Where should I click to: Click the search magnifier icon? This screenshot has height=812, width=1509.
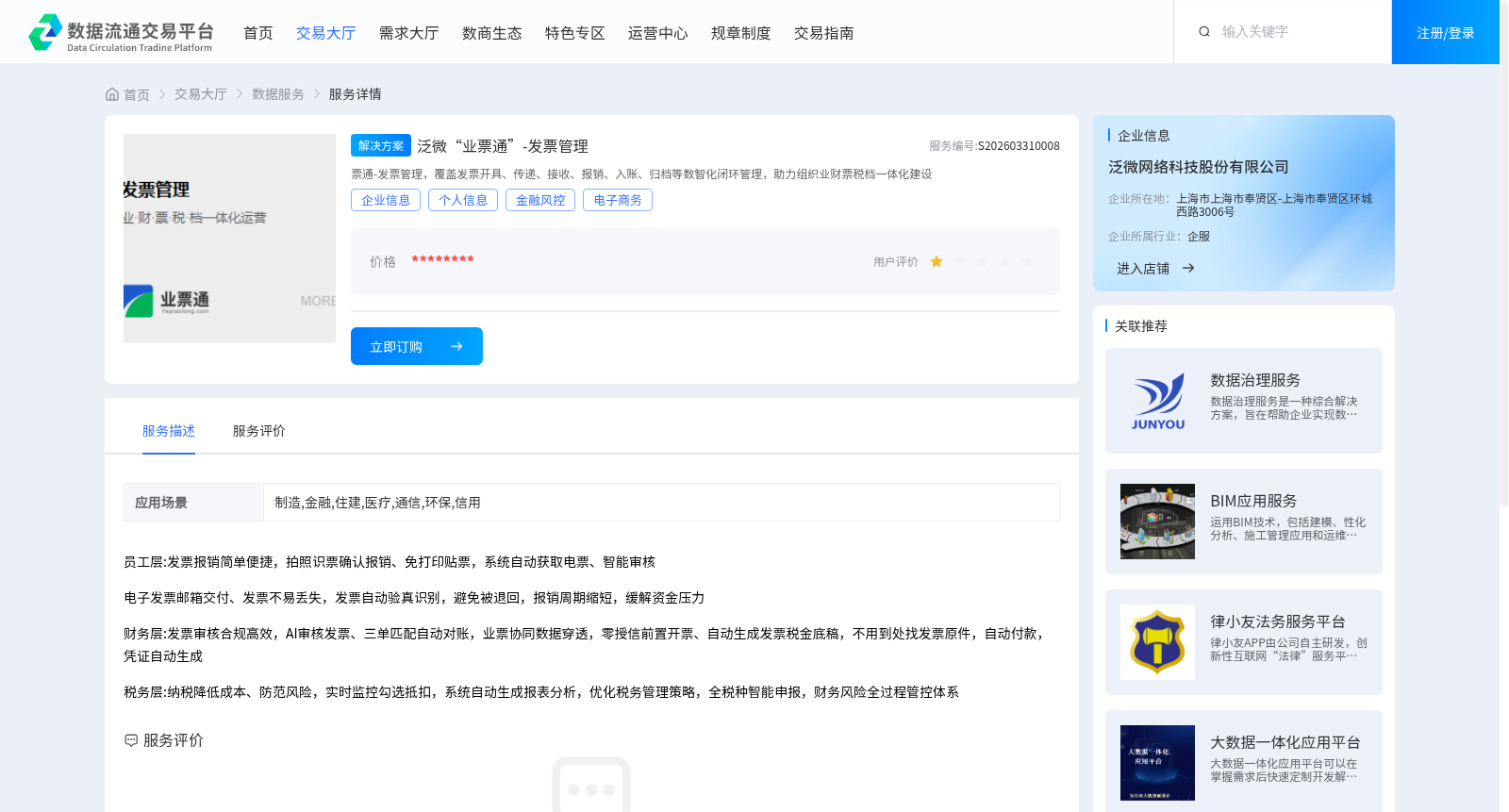(x=1204, y=32)
